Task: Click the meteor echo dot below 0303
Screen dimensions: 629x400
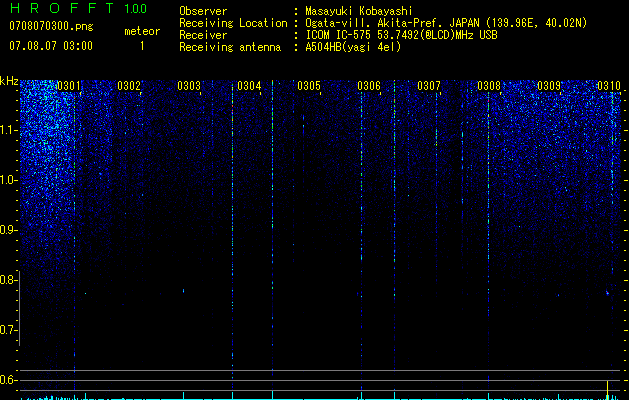Action: pyautogui.click(x=184, y=290)
